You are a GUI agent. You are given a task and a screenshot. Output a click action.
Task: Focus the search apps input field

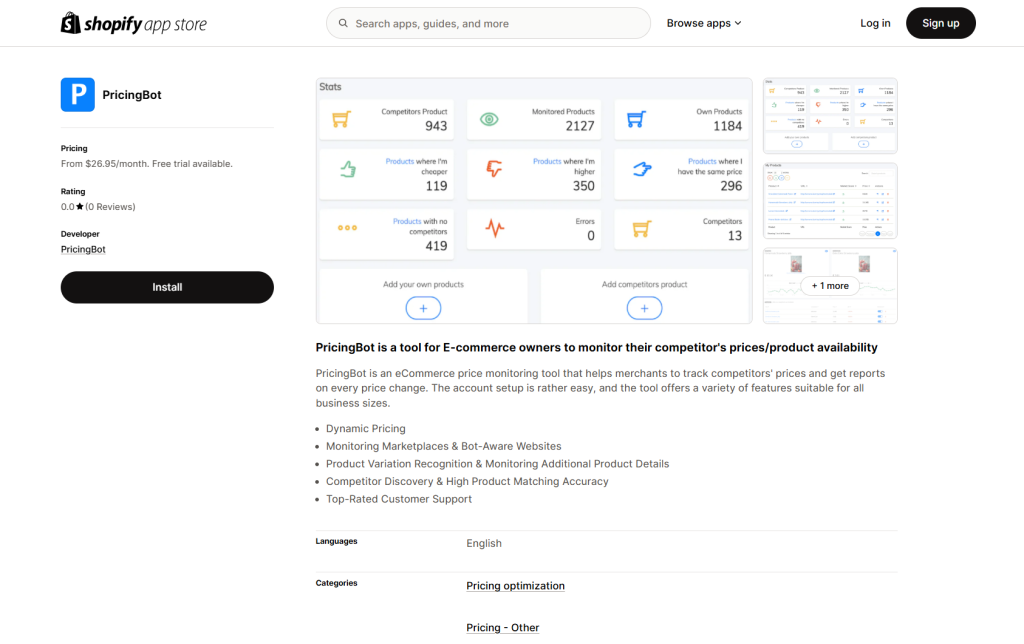pos(488,24)
